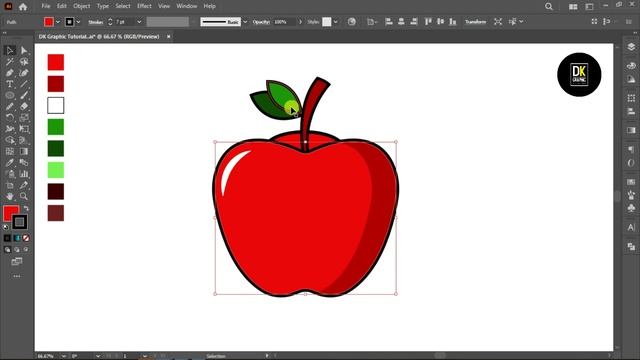Select the Zoom tool
640x360 pixels.
coord(24,196)
